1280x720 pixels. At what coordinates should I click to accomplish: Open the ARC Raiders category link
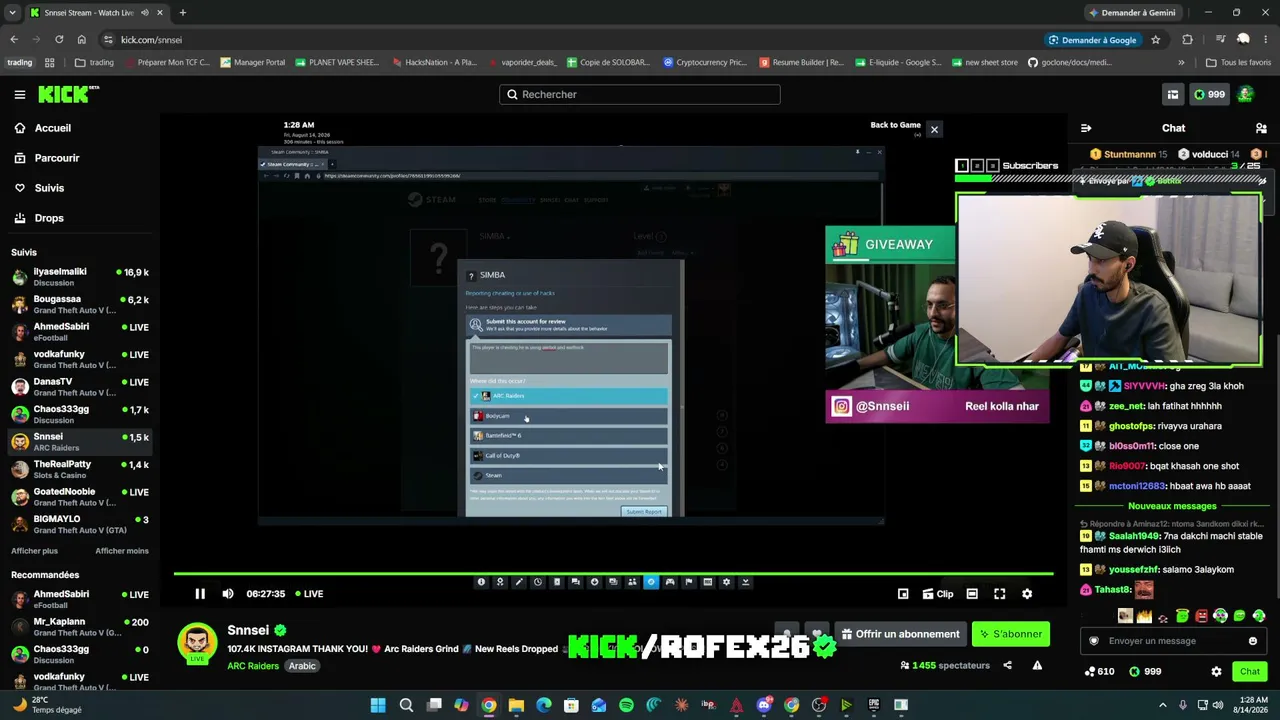[253, 666]
